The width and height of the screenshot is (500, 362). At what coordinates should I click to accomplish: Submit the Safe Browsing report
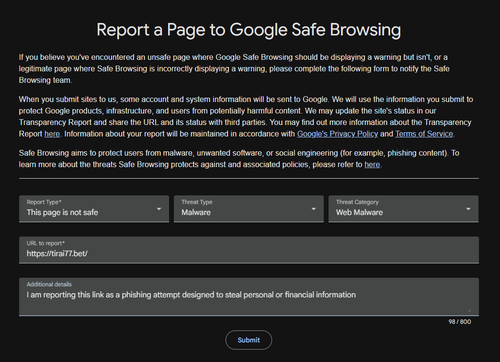[x=249, y=340]
